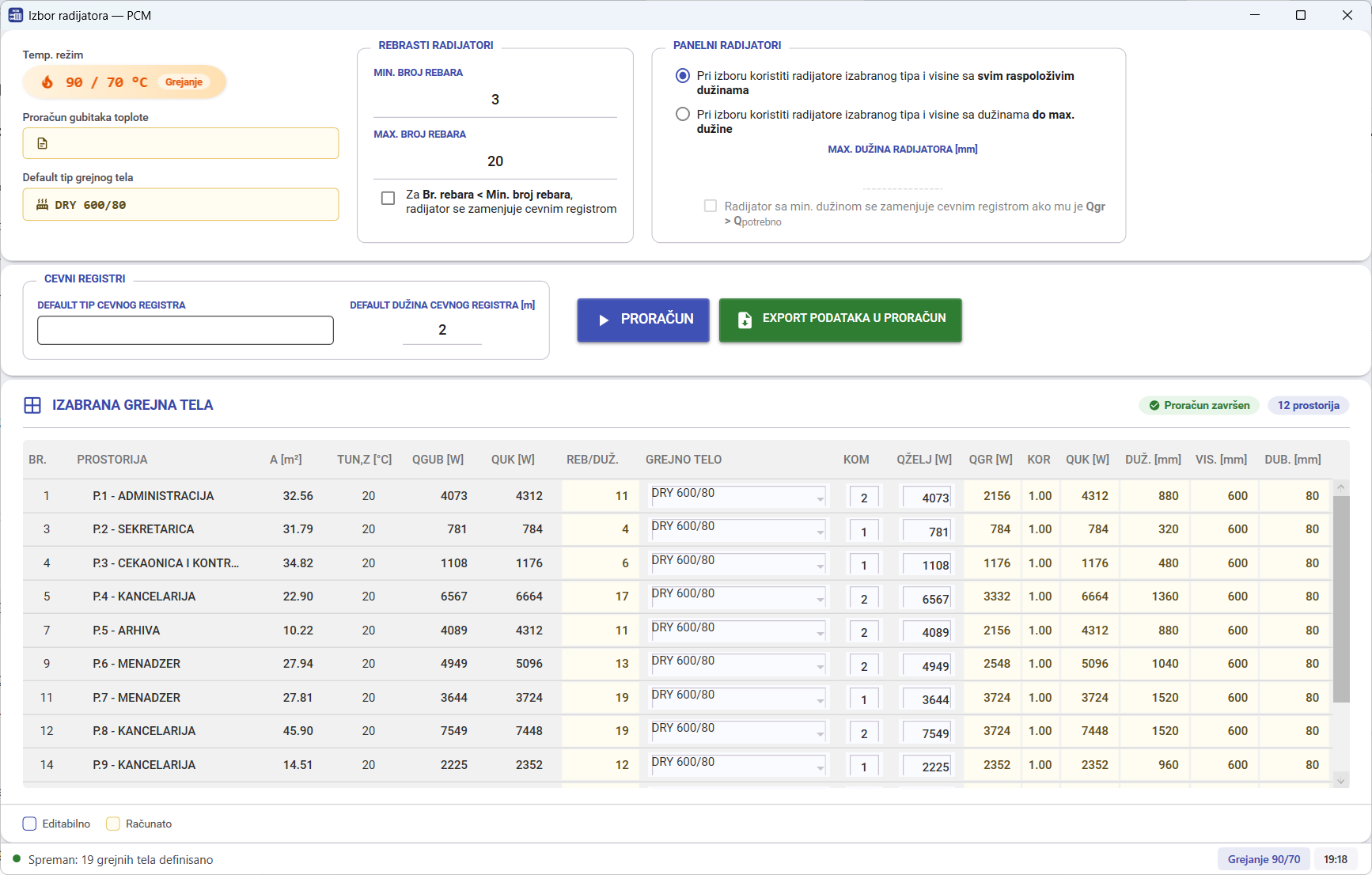Viewport: 1372px width, 875px height.
Task: Click the 12 prostorija badge
Action: [1309, 405]
